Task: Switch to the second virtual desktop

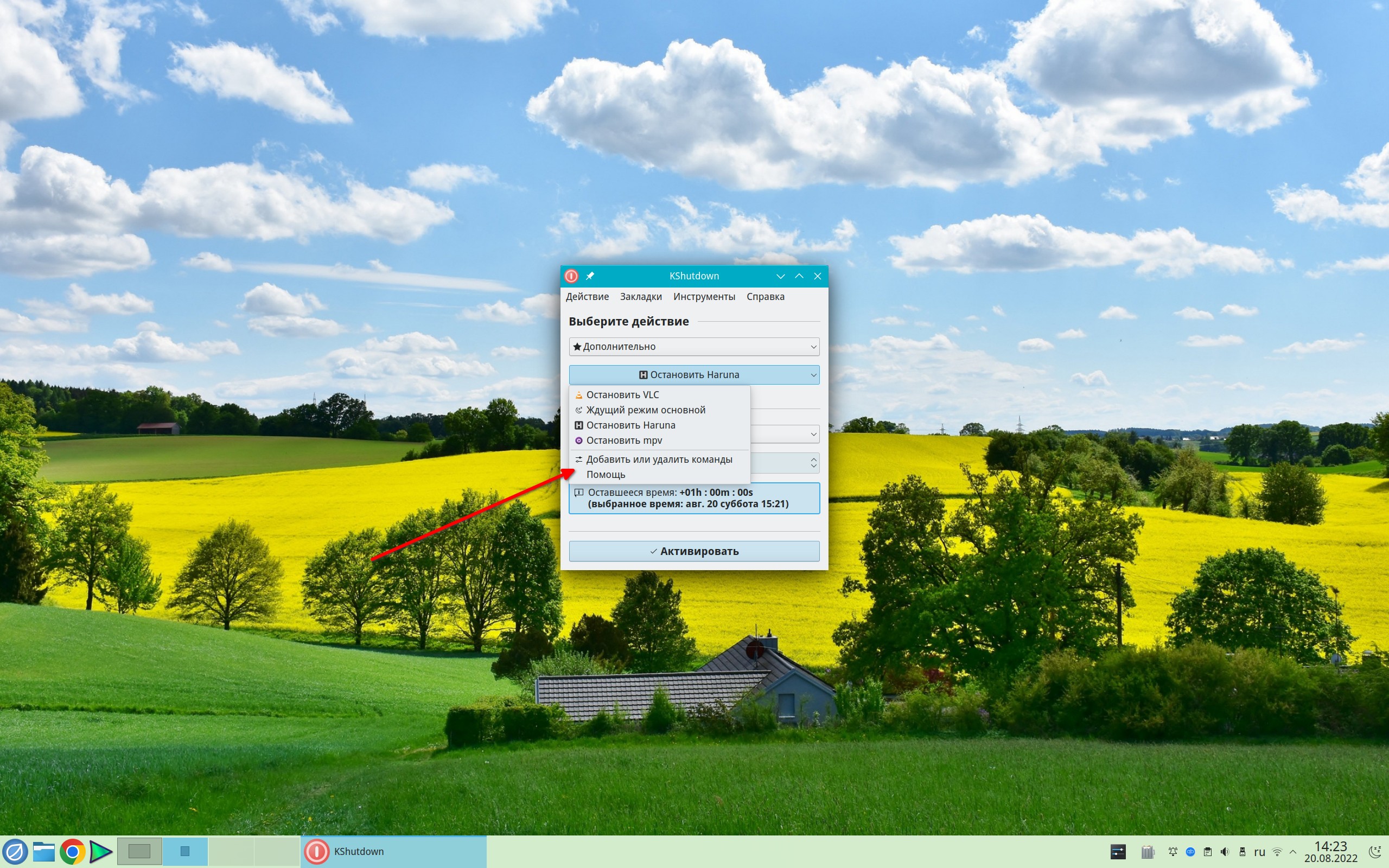Action: pos(185,851)
